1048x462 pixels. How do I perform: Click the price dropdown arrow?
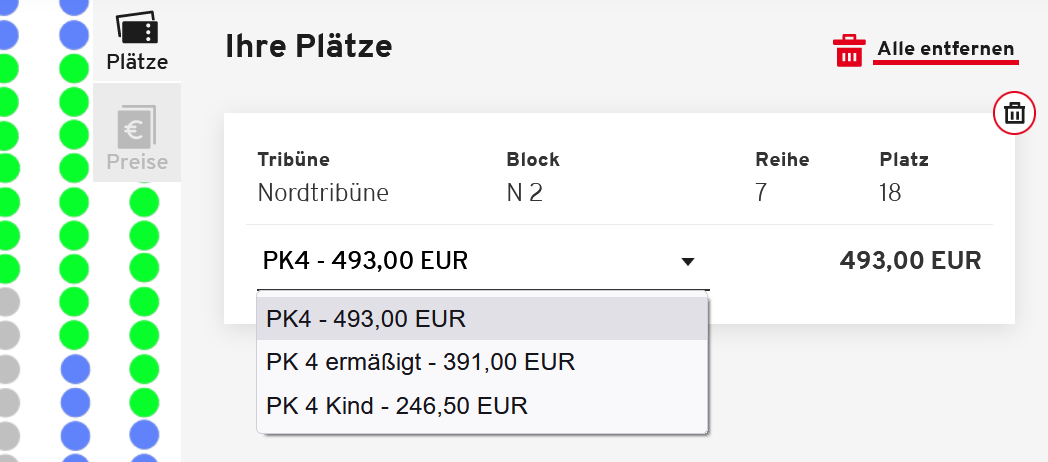tap(687, 262)
